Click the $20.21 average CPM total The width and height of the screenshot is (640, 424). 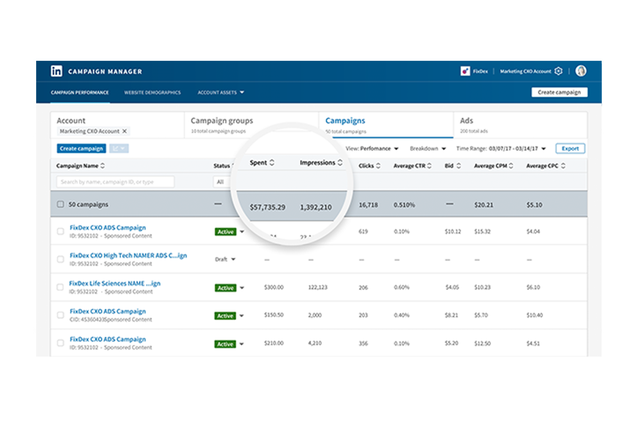point(484,205)
